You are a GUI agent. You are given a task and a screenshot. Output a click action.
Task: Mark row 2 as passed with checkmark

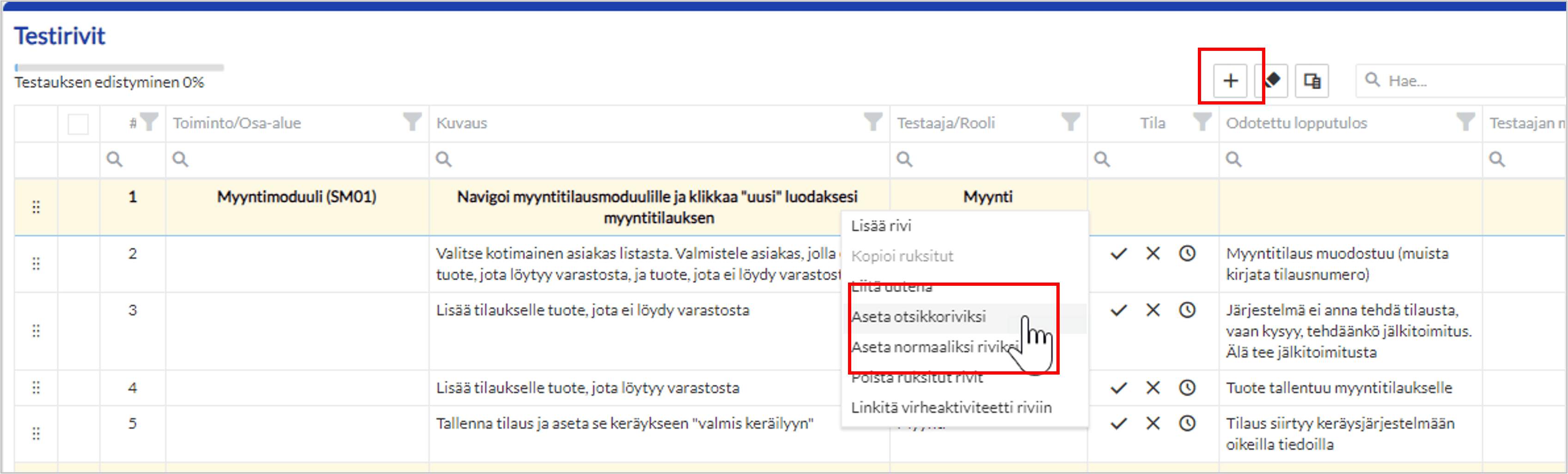tap(1119, 253)
